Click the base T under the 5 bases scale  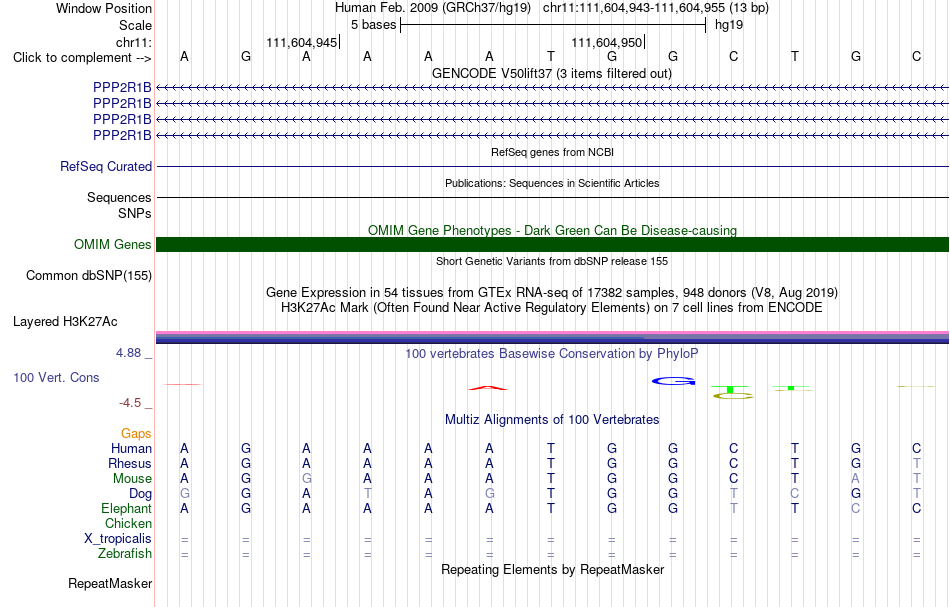[551, 56]
